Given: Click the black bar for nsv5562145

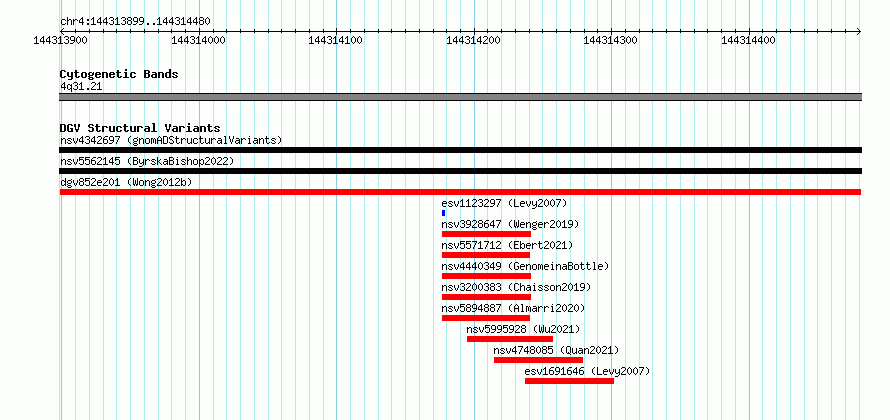Looking at the screenshot, I should click(461, 171).
